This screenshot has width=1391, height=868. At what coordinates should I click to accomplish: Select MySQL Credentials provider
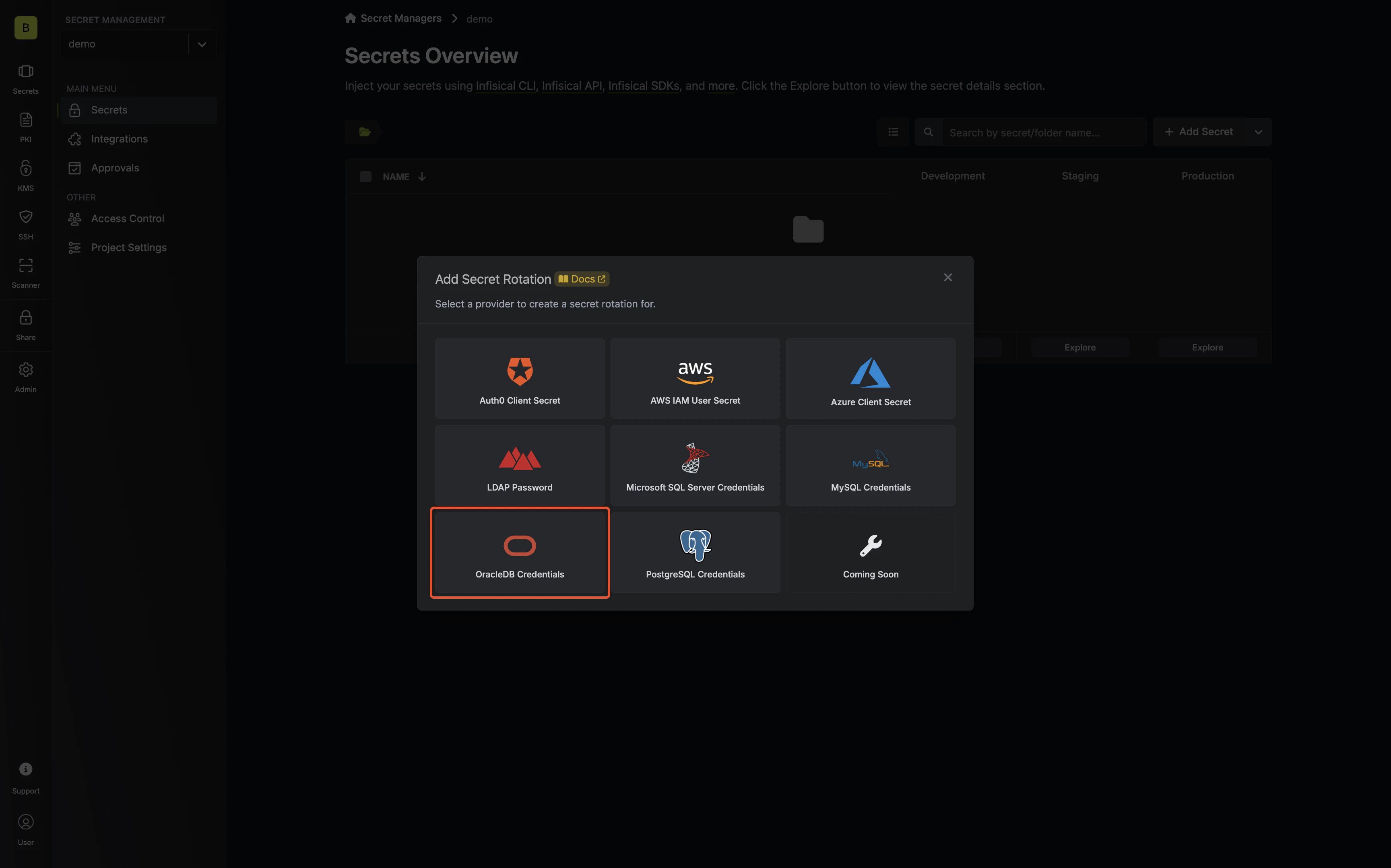click(x=870, y=466)
